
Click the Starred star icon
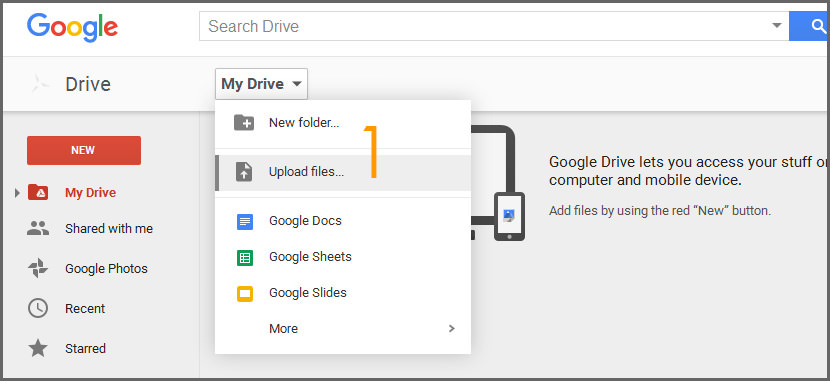click(x=38, y=348)
